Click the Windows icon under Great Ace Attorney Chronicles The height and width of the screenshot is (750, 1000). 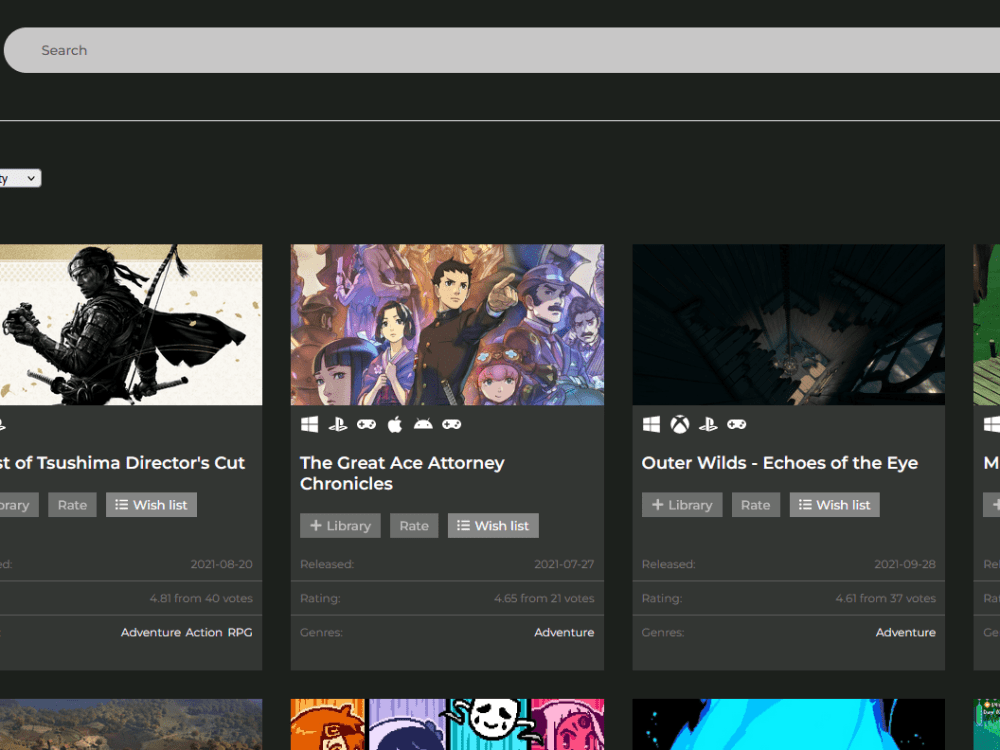point(309,424)
